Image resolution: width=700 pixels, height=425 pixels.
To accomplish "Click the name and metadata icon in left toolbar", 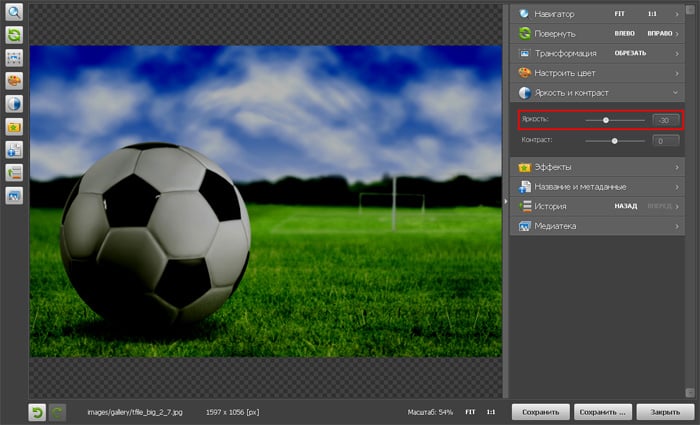I will click(15, 150).
